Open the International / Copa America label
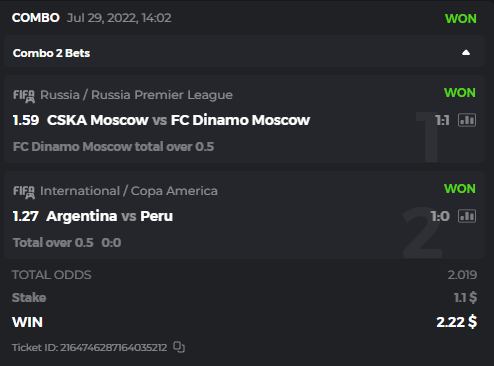The image size is (494, 366). (129, 191)
